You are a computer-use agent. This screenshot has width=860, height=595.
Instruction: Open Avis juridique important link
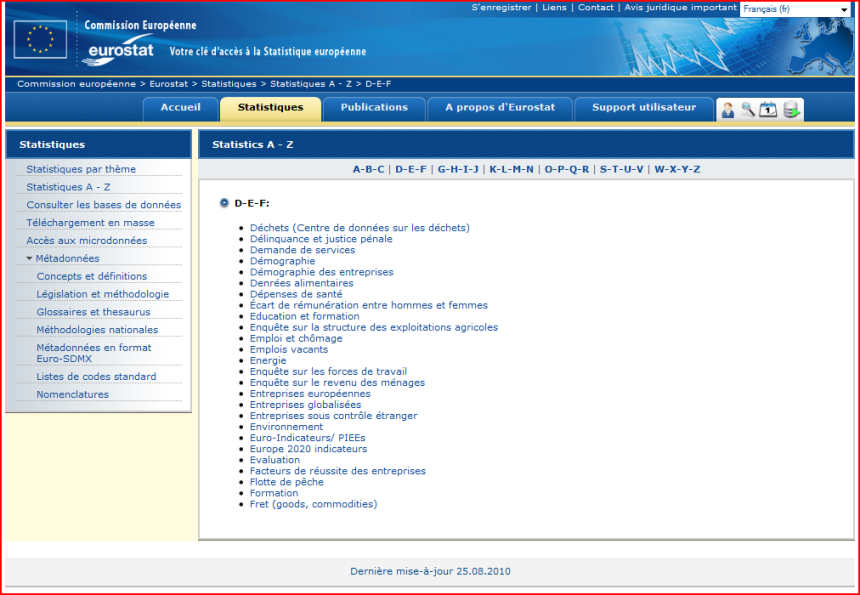[x=681, y=8]
